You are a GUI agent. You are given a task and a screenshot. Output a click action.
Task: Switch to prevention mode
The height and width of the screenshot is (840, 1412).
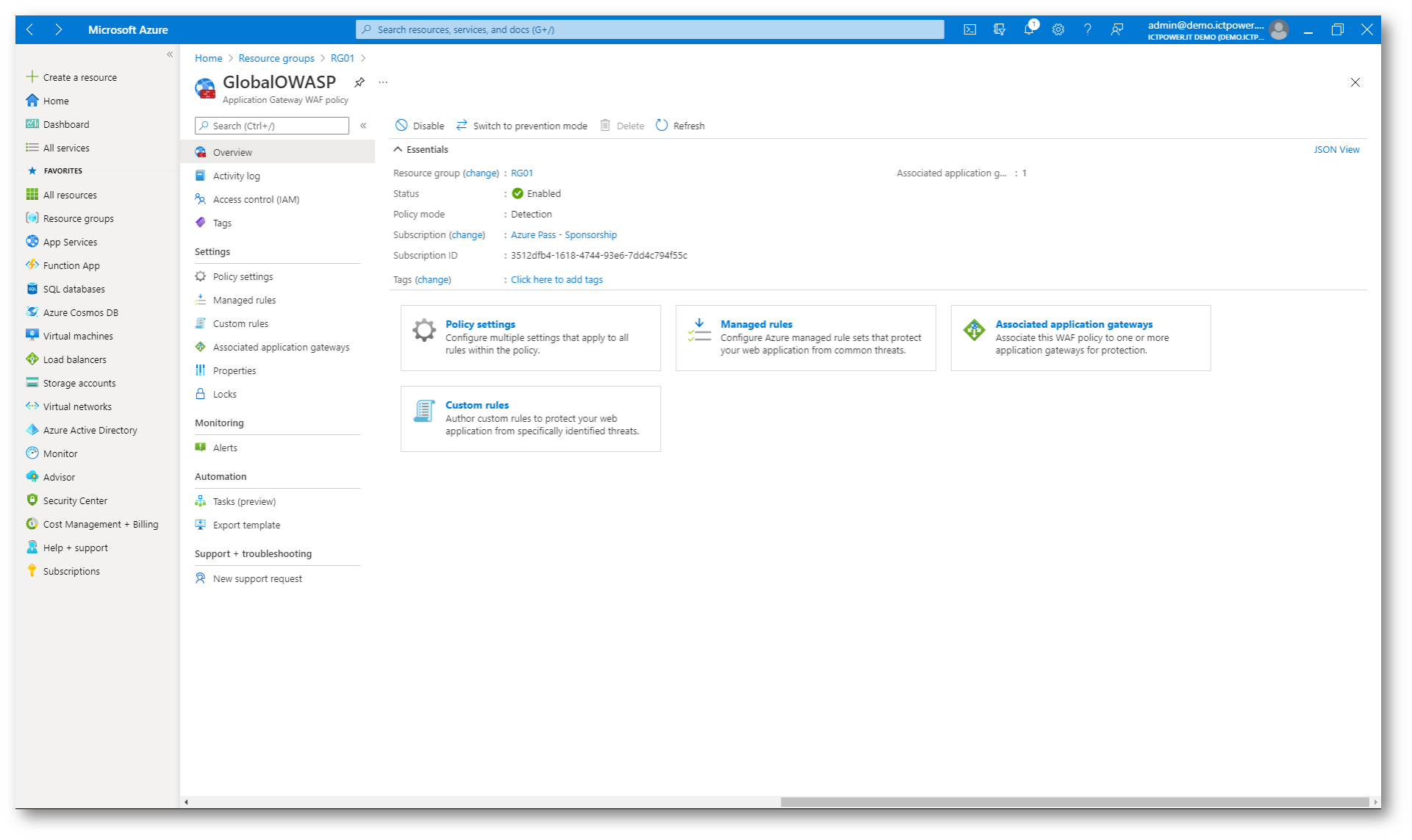(521, 126)
